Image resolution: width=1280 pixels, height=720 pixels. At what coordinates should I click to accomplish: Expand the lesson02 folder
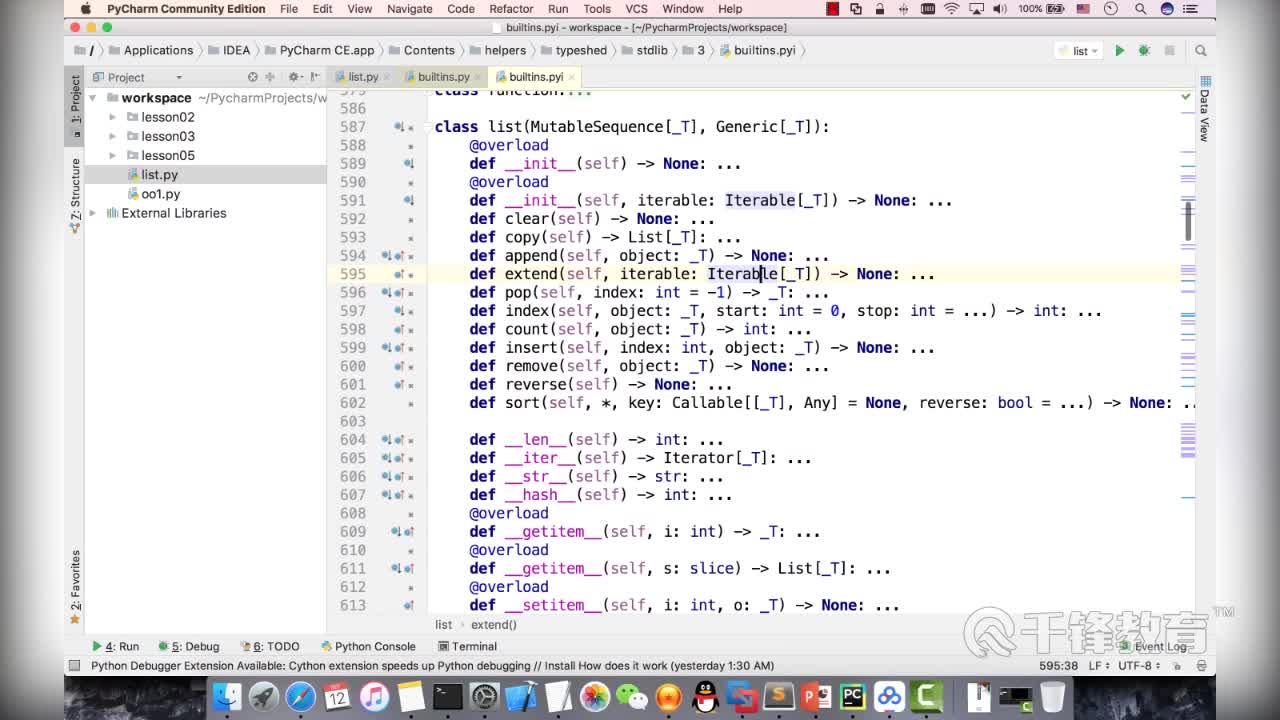point(113,117)
